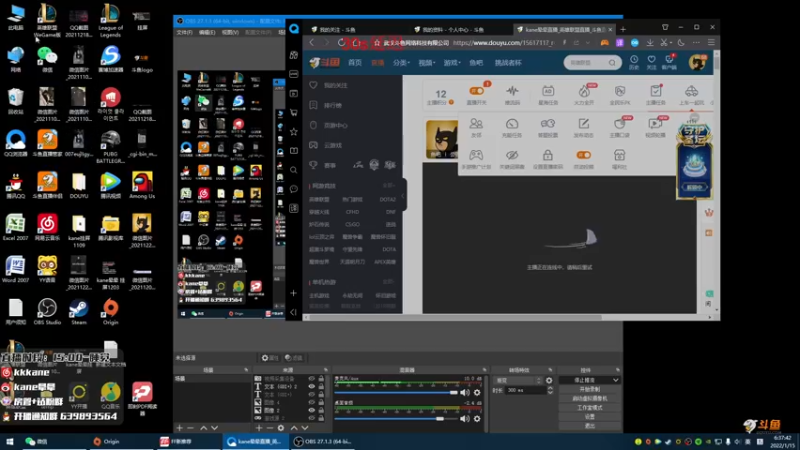Click Douyu homepage nav item
Screen dimensions: 800x450
[355, 63]
